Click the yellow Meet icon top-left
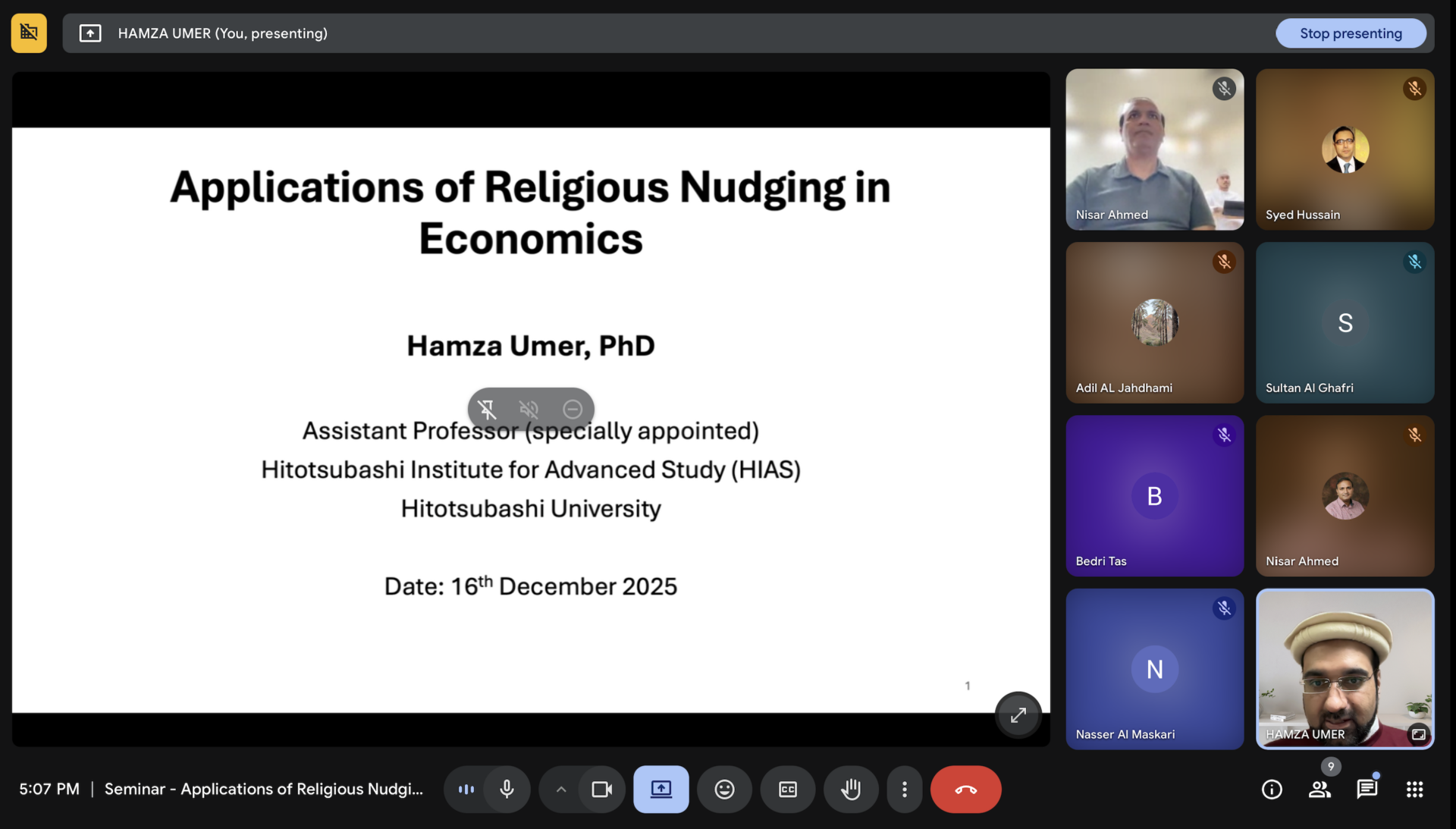Image resolution: width=1456 pixels, height=829 pixels. tap(29, 33)
